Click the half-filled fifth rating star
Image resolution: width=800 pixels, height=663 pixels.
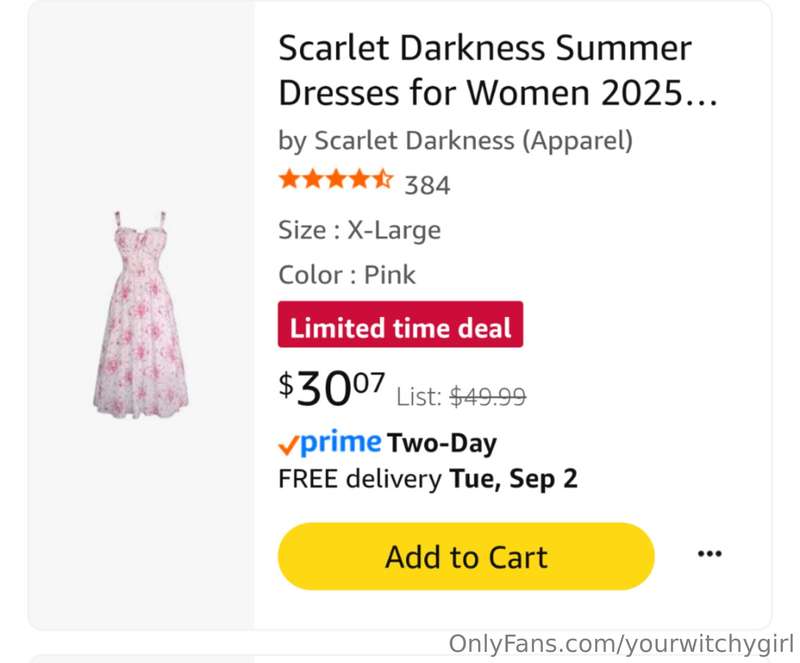coord(382,180)
